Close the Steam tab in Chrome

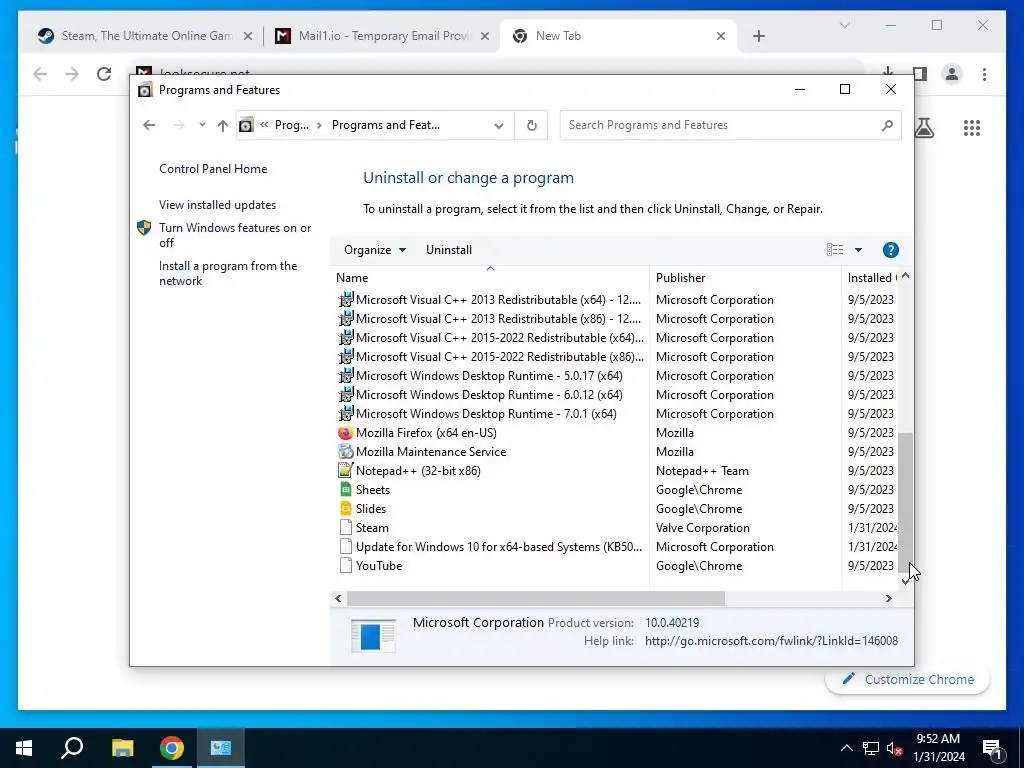click(248, 37)
